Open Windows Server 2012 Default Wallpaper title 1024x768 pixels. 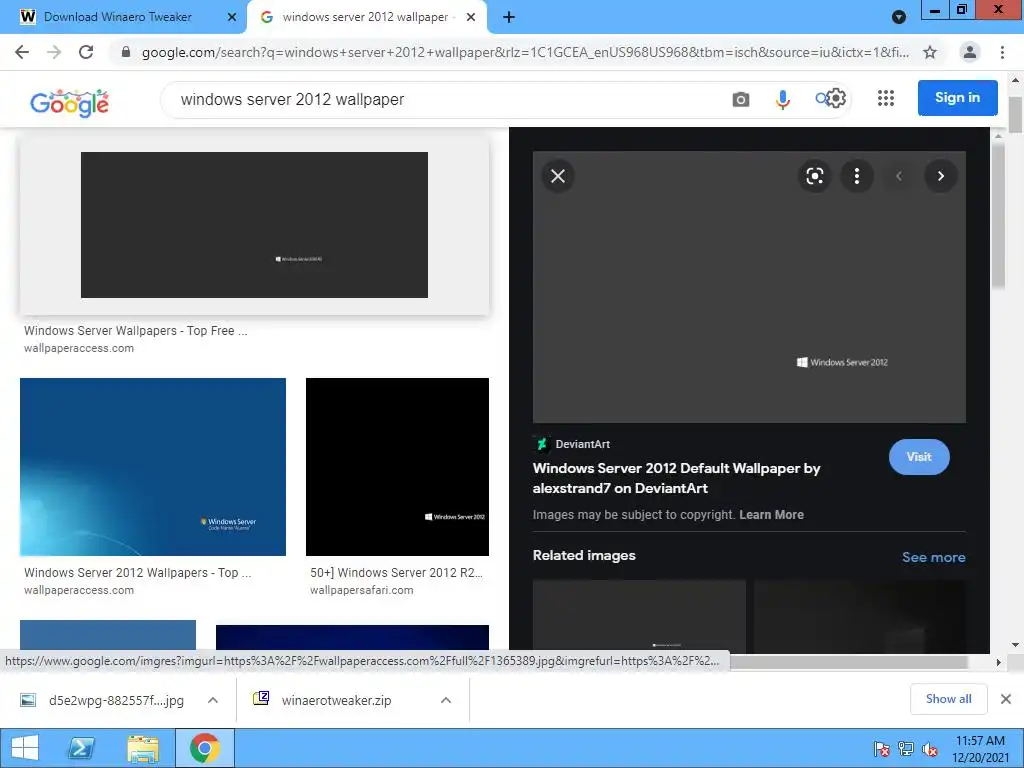pyautogui.click(x=676, y=478)
